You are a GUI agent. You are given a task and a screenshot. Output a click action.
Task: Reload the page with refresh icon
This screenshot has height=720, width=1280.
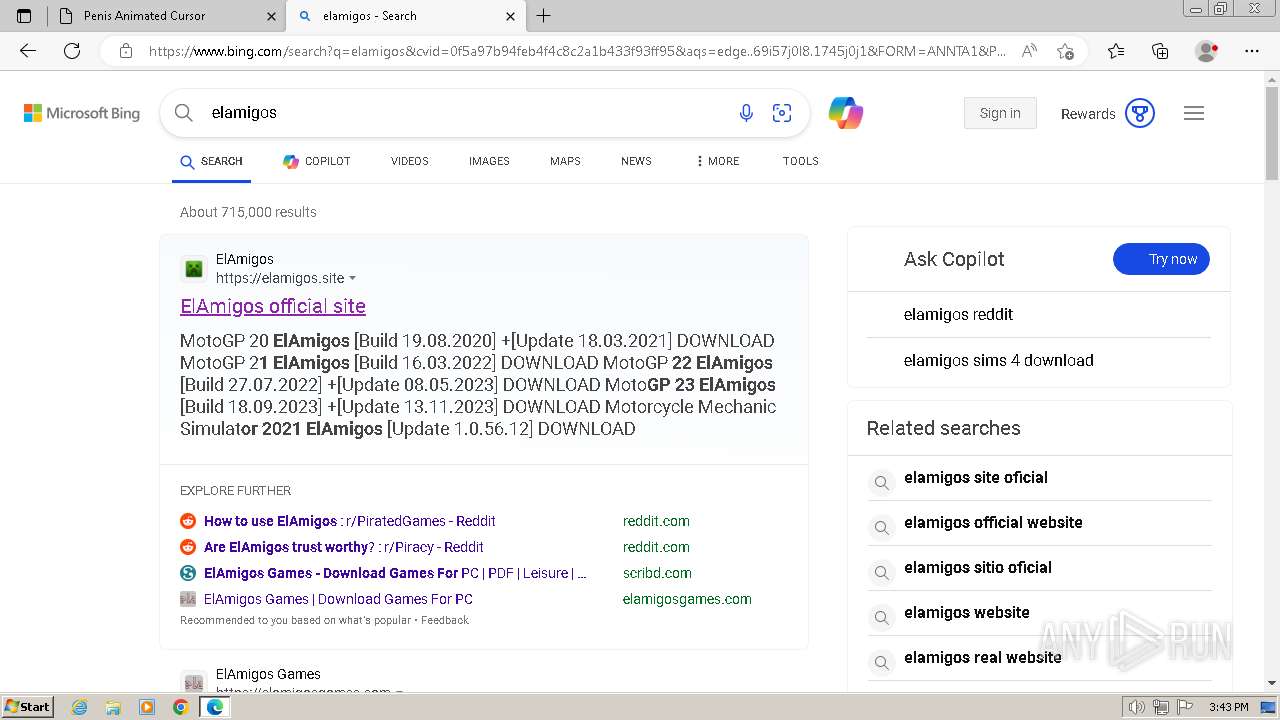click(x=72, y=51)
